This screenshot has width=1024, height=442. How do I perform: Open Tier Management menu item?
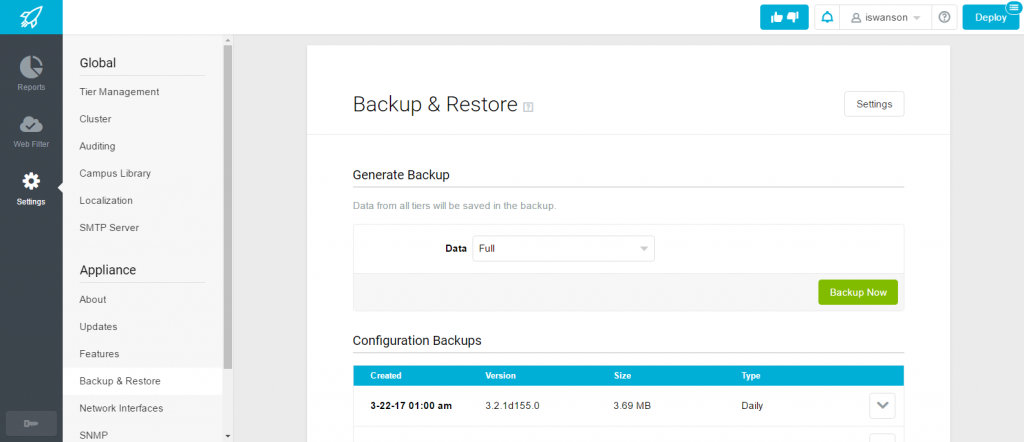point(119,92)
